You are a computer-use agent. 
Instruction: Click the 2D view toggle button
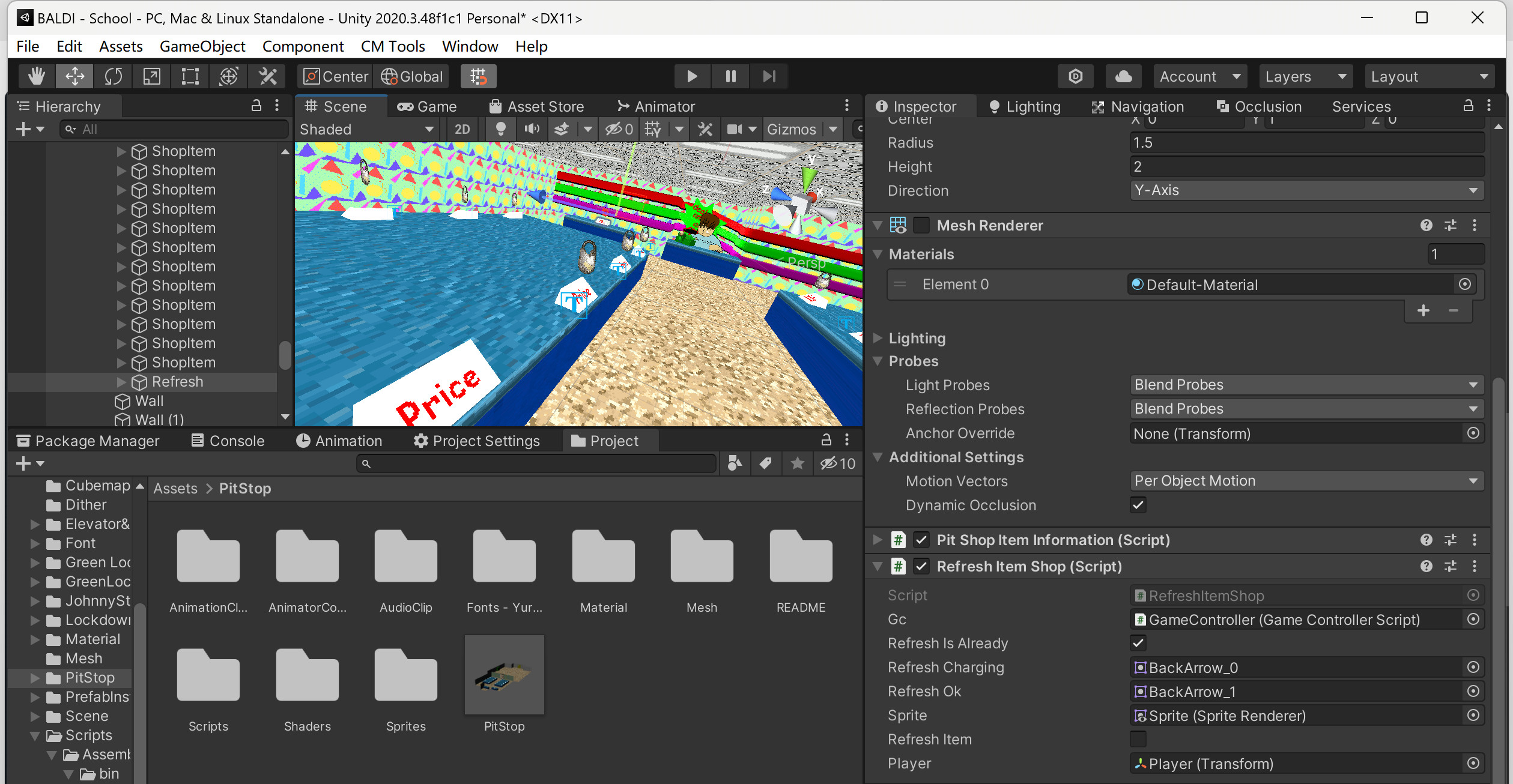pos(462,129)
